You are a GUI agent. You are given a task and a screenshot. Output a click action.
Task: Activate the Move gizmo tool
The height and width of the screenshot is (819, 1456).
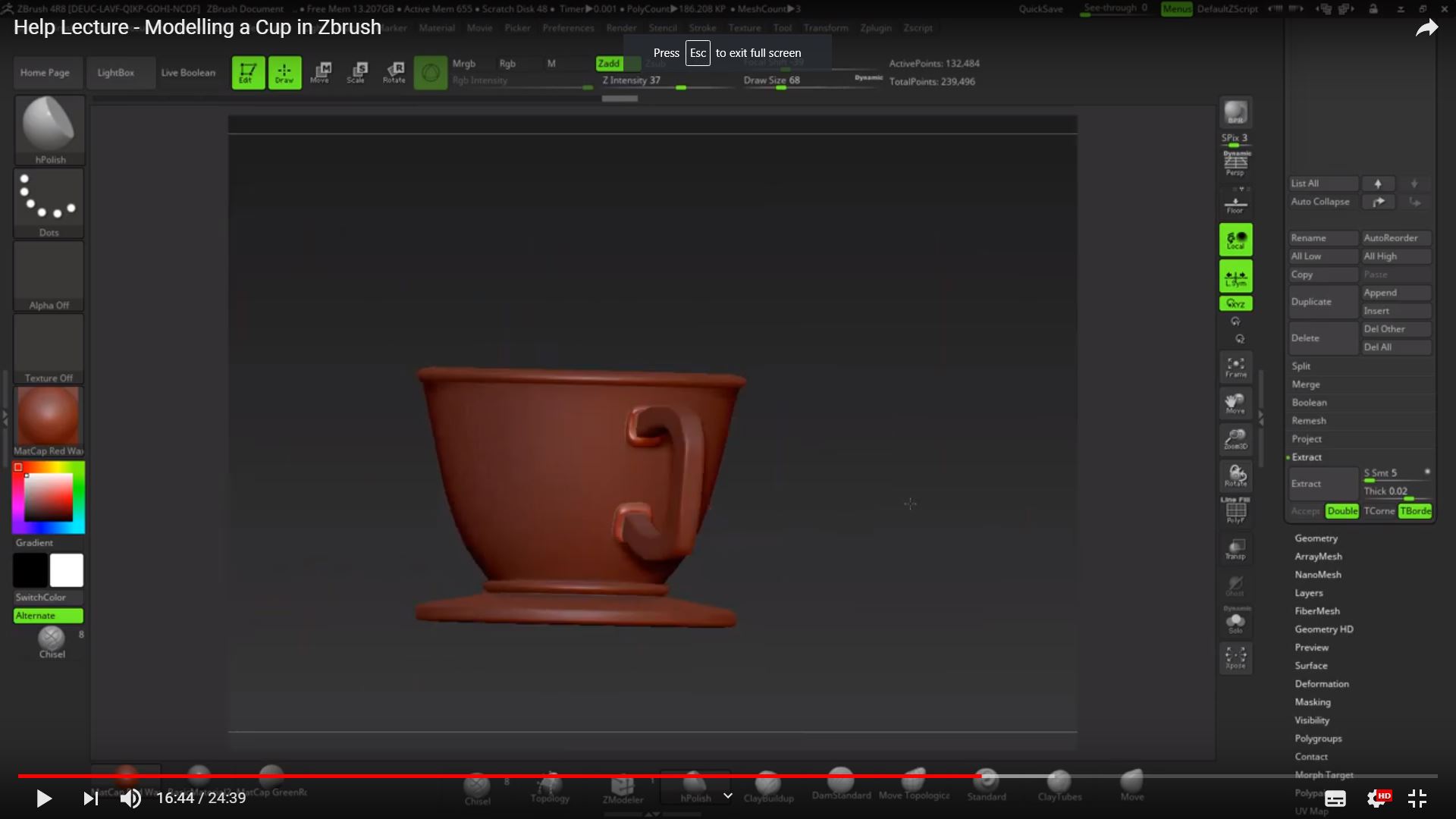321,73
